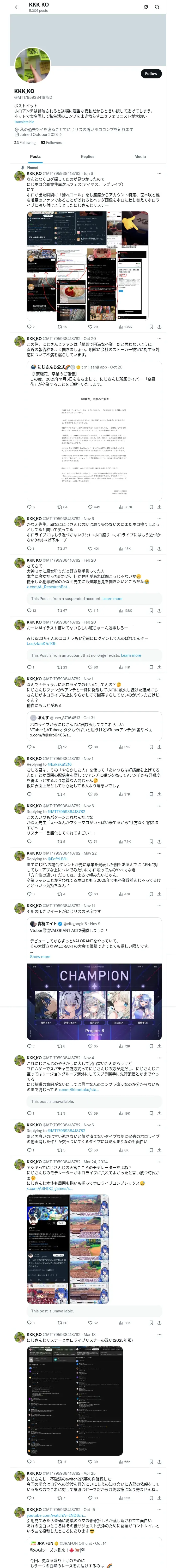Share the pinned post with 135K views
Image resolution: width=176 pixels, height=1568 pixels.
point(159,326)
